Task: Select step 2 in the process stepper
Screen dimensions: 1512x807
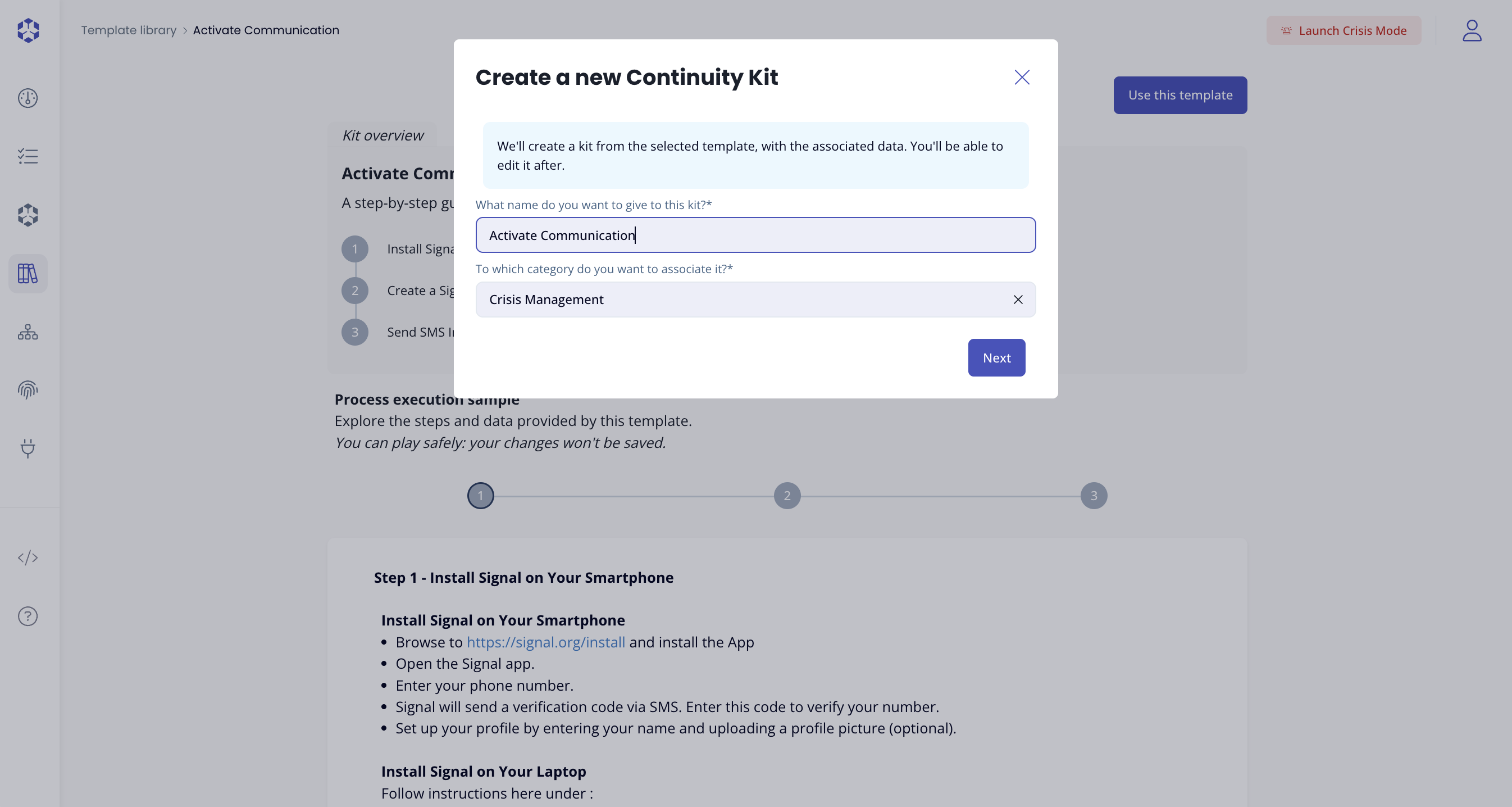Action: tap(786, 496)
